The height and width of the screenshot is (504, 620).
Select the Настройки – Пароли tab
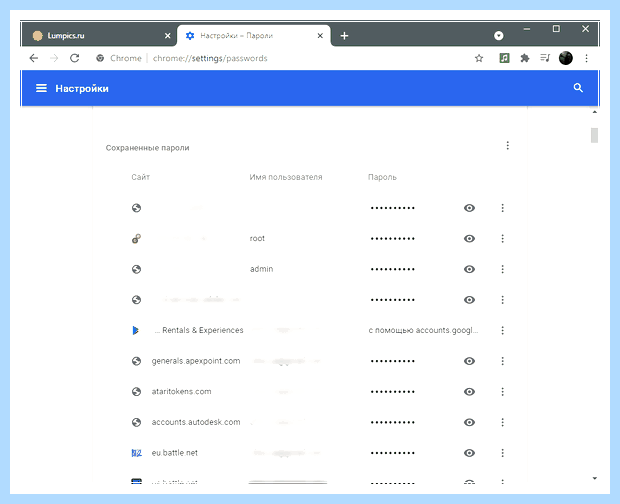pos(253,36)
